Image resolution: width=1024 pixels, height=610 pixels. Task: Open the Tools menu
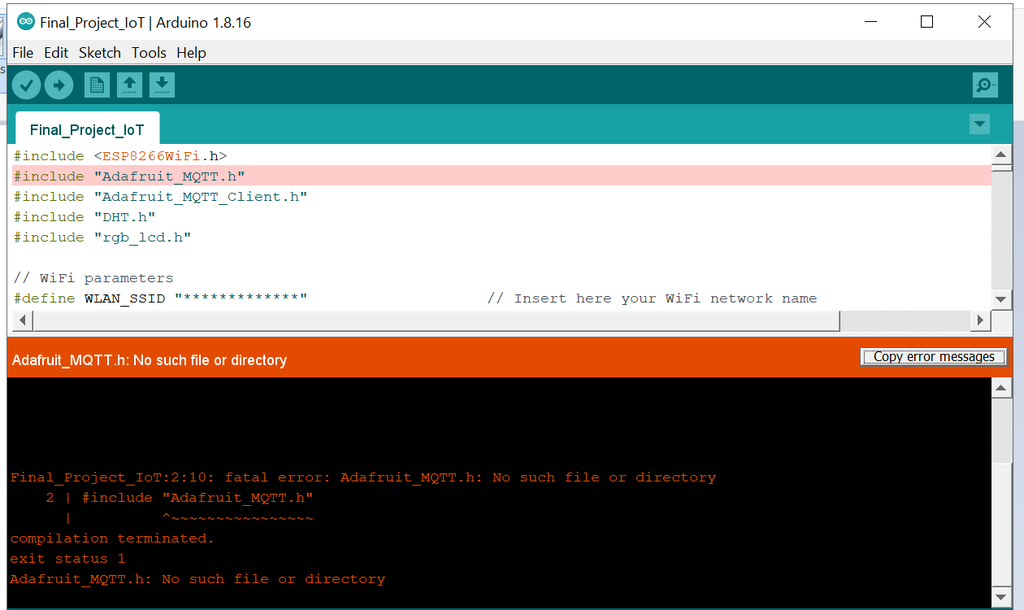point(149,53)
